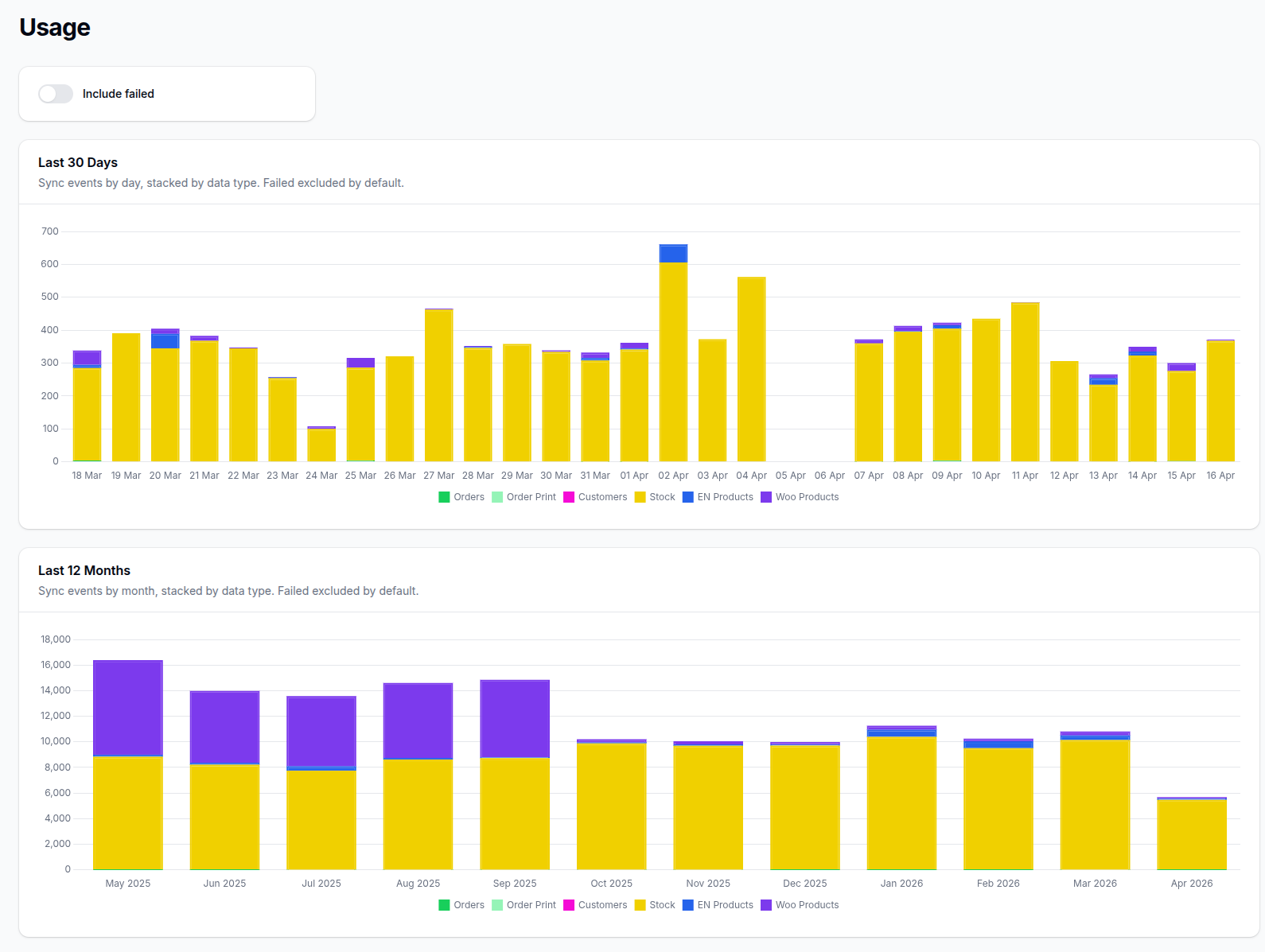This screenshot has height=952, width=1265.
Task: Click blue EN Products segment on 02 Apr bar
Action: (673, 254)
